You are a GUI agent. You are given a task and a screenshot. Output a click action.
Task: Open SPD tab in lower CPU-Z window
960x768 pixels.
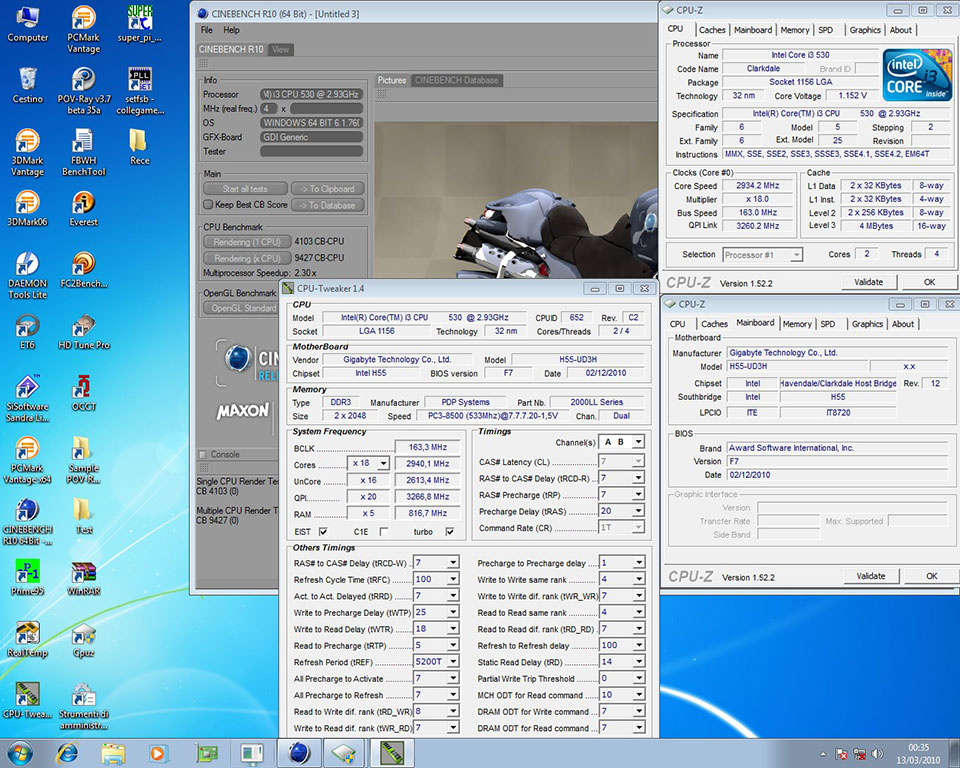pyautogui.click(x=828, y=324)
